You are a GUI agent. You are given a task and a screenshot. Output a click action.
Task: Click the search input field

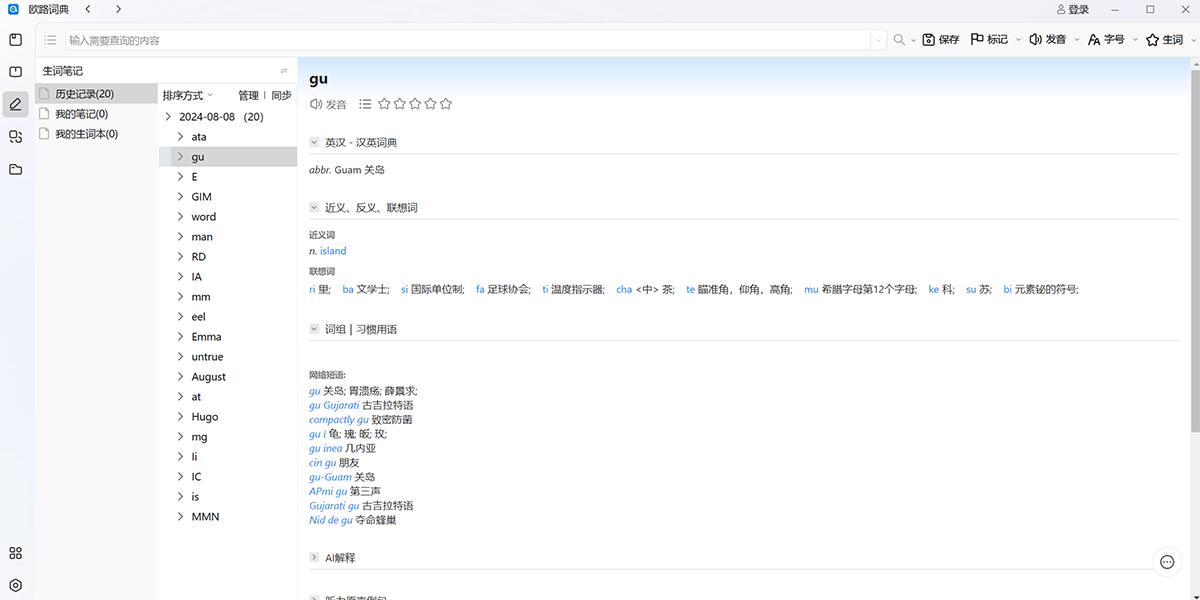468,40
